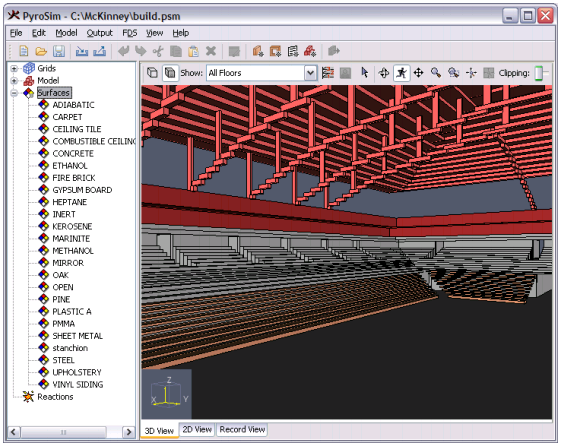Click the tree panel right scroll arrow
Screen dimensions: 561x445
[128, 432]
